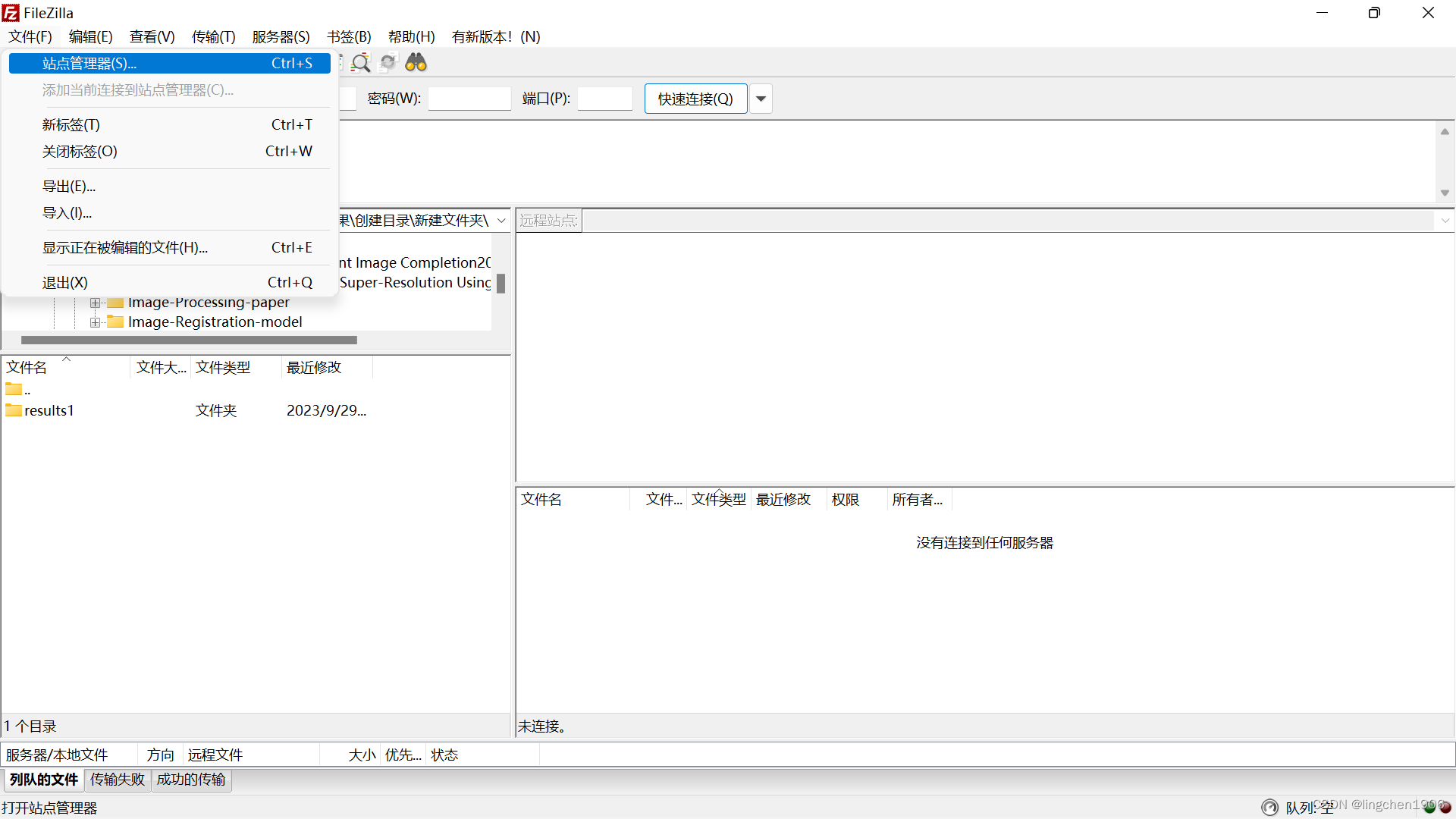This screenshot has width=1456, height=819.
Task: Select Export (导出) menu entry
Action: coord(69,187)
